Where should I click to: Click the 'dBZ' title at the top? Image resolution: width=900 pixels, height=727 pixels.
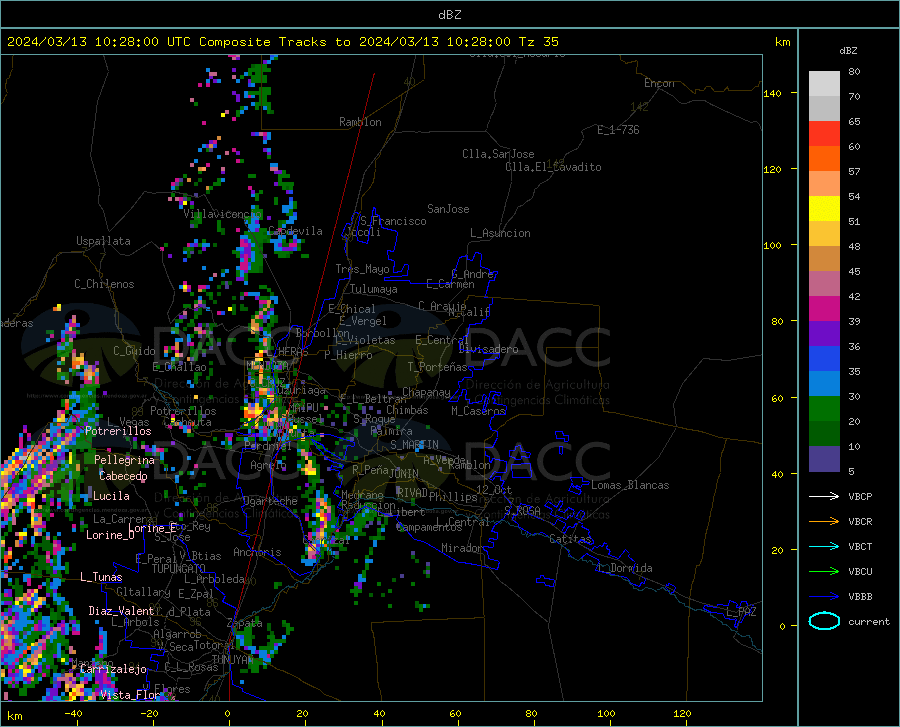click(449, 15)
